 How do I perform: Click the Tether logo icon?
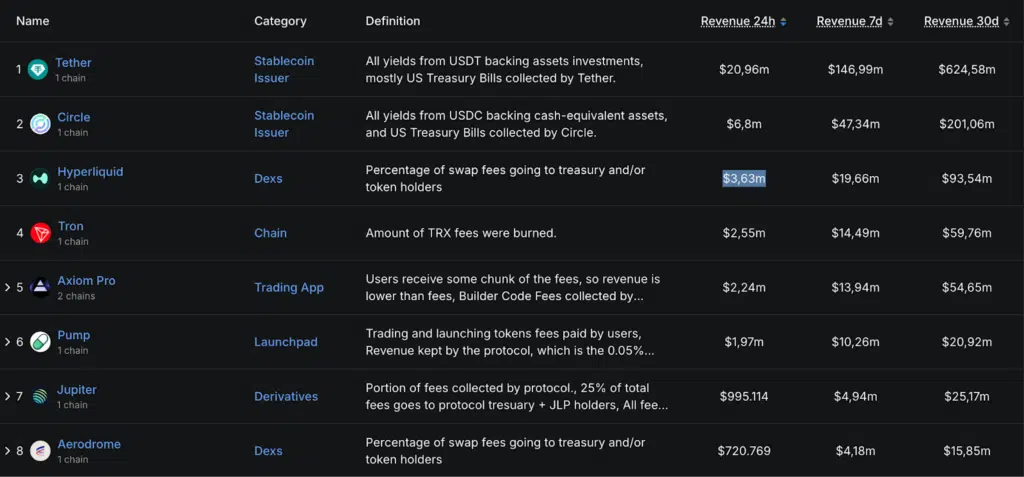39,70
